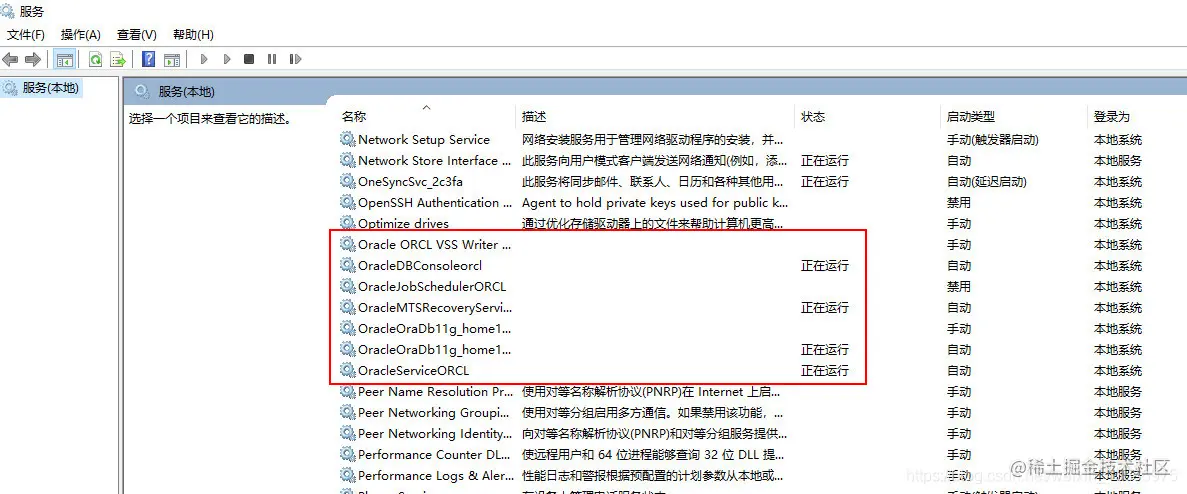Click the gear icon for OracleDBConsoleorcl

pyautogui.click(x=347, y=266)
